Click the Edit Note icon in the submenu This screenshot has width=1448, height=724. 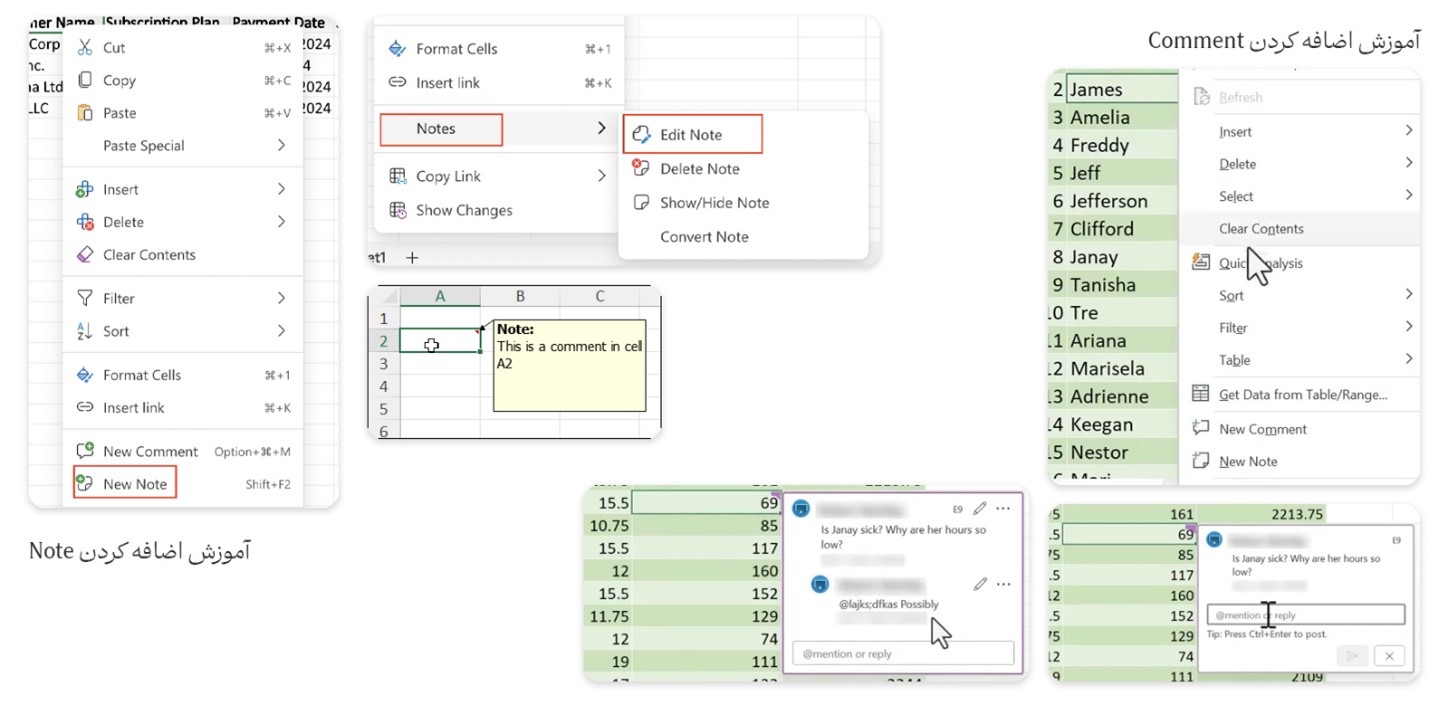tap(641, 135)
